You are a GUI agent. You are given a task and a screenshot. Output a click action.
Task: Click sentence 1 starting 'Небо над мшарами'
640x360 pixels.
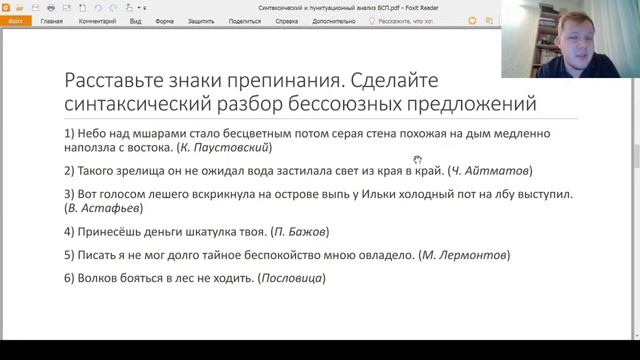[307, 140]
